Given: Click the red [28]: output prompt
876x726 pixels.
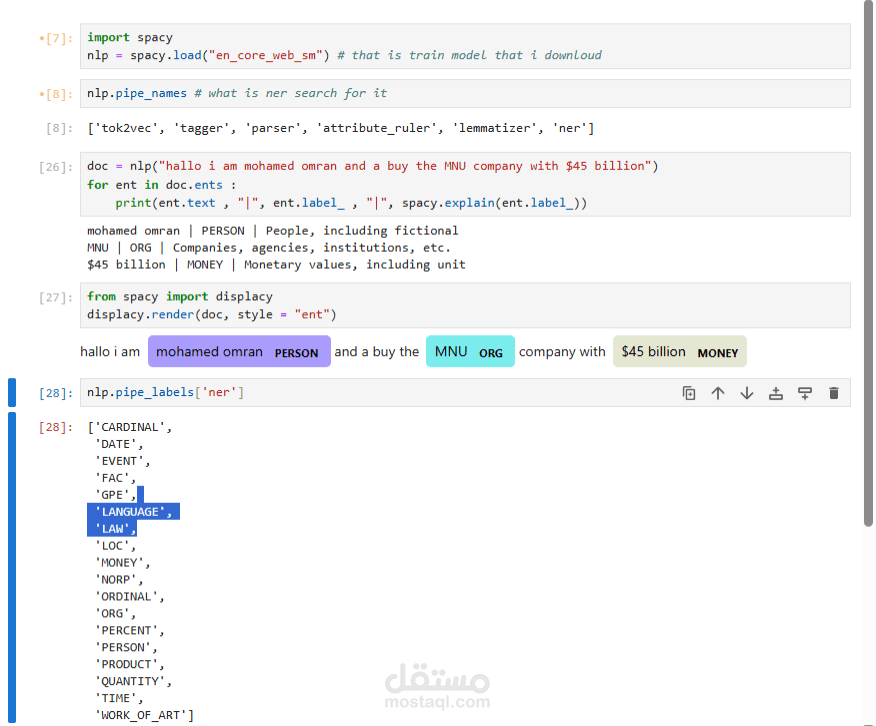Looking at the screenshot, I should (56, 427).
